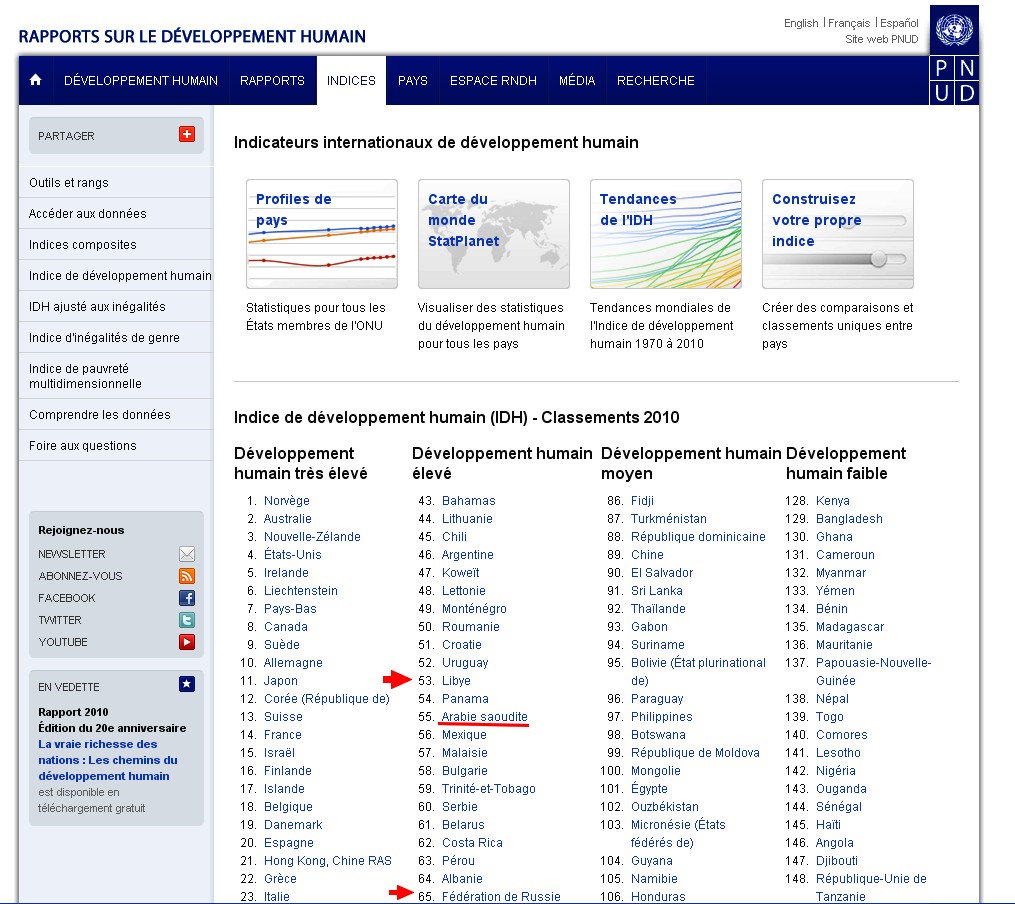
Task: Open the Chine country link
Action: (x=647, y=555)
